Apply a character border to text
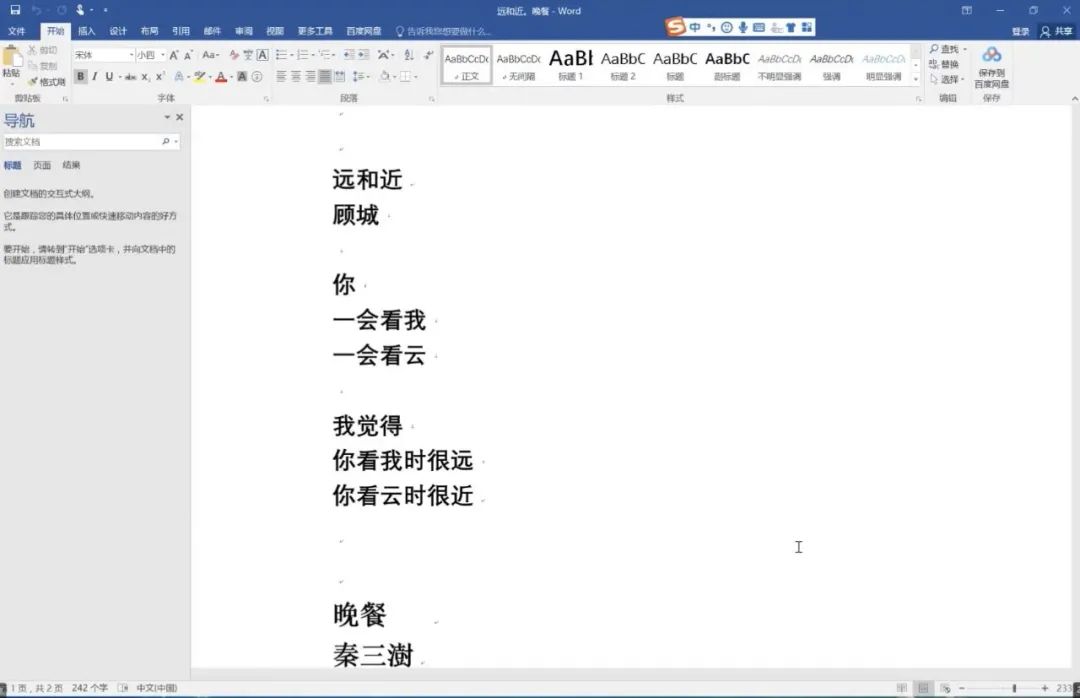1080x698 pixels. 262,55
